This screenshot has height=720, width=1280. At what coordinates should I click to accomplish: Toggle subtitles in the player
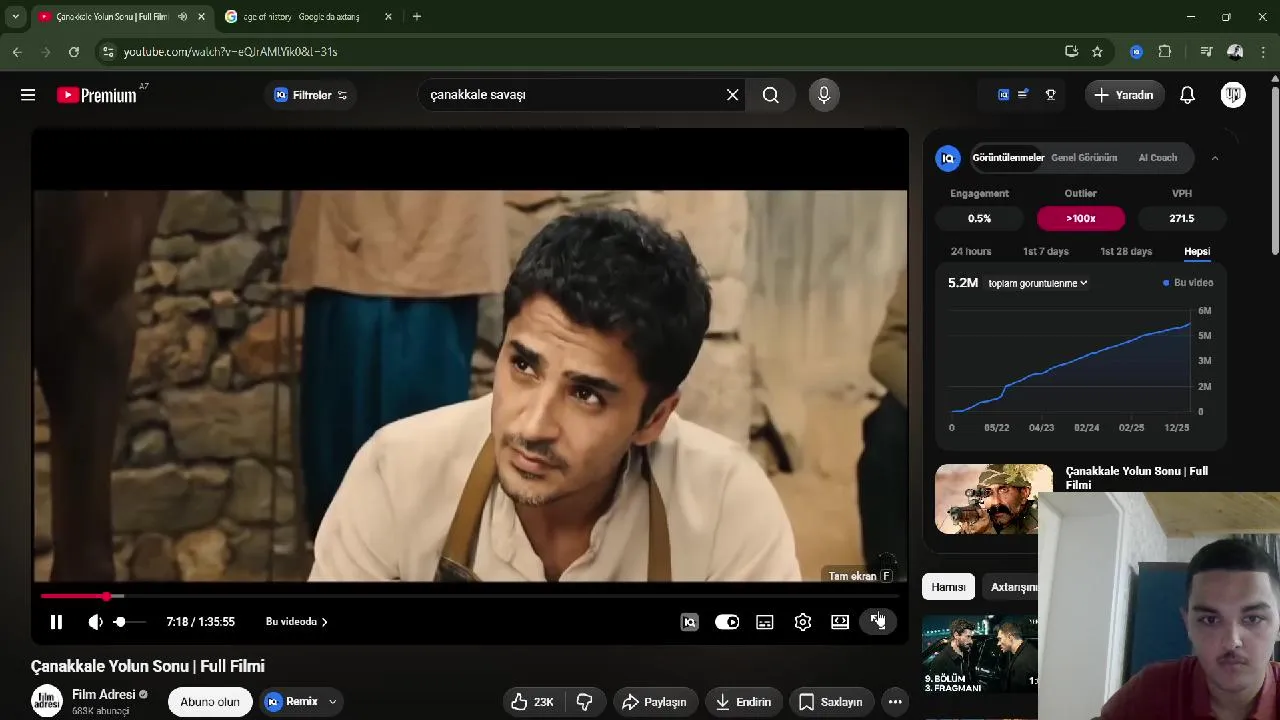pos(765,622)
